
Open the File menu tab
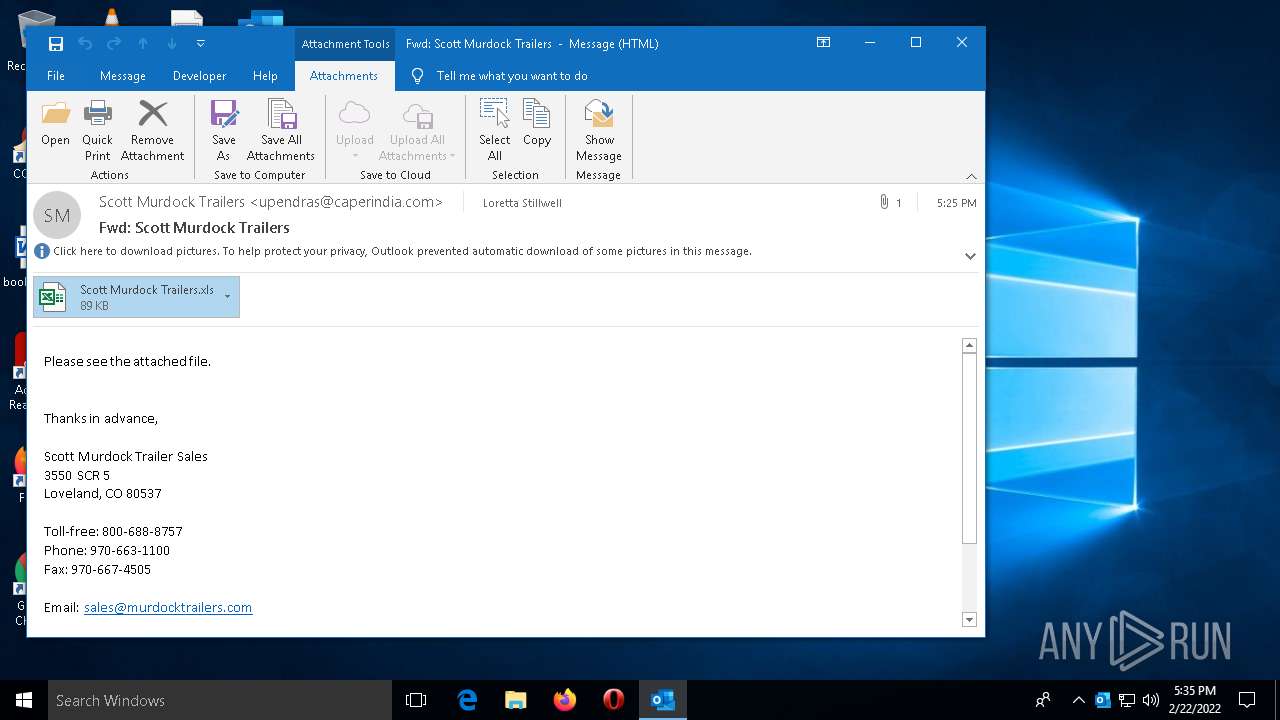[x=56, y=76]
